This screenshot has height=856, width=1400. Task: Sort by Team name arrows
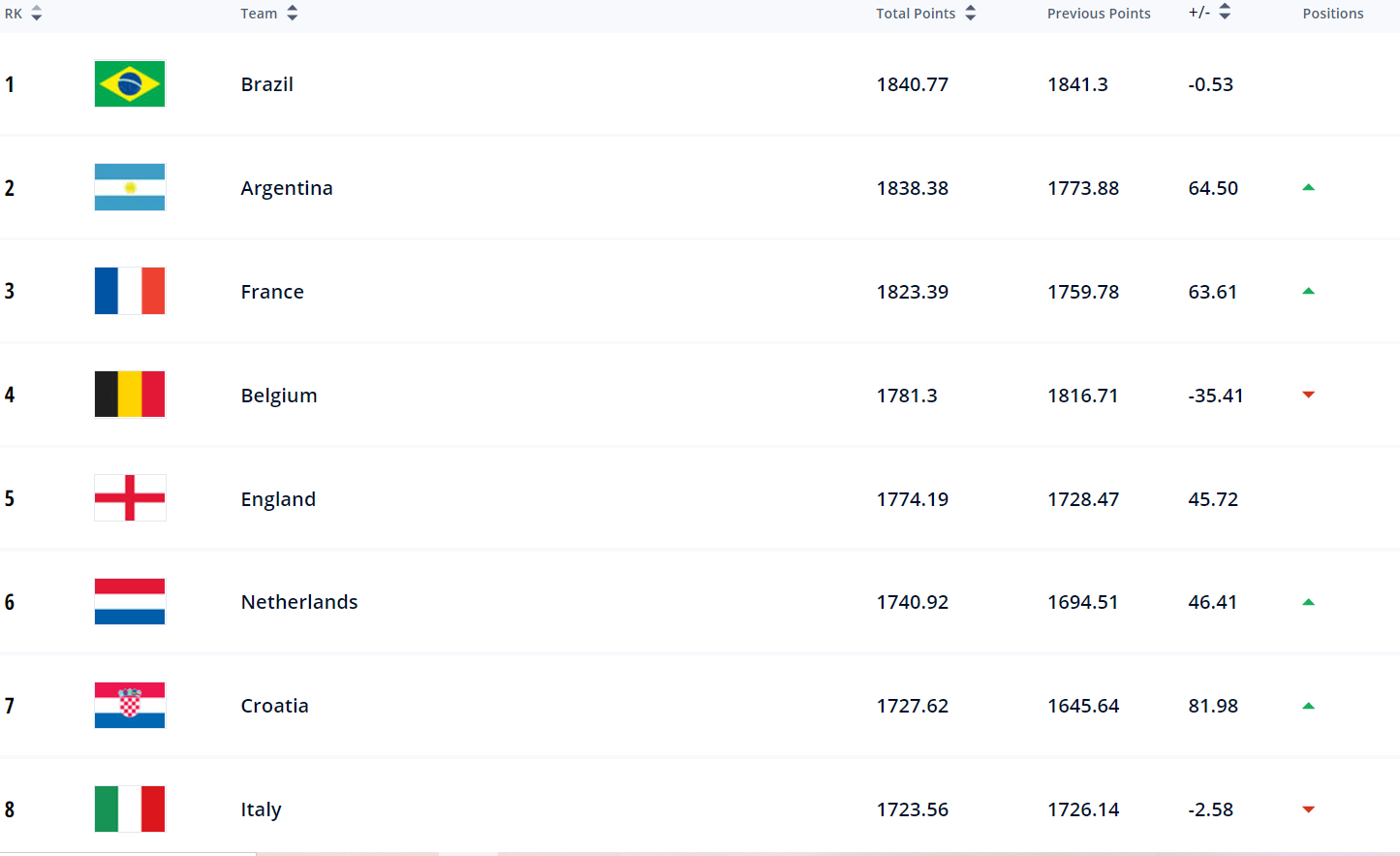tap(292, 14)
